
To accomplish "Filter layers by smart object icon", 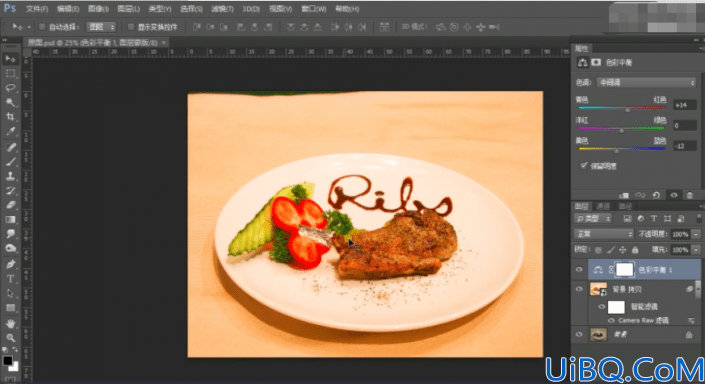I will 681,219.
